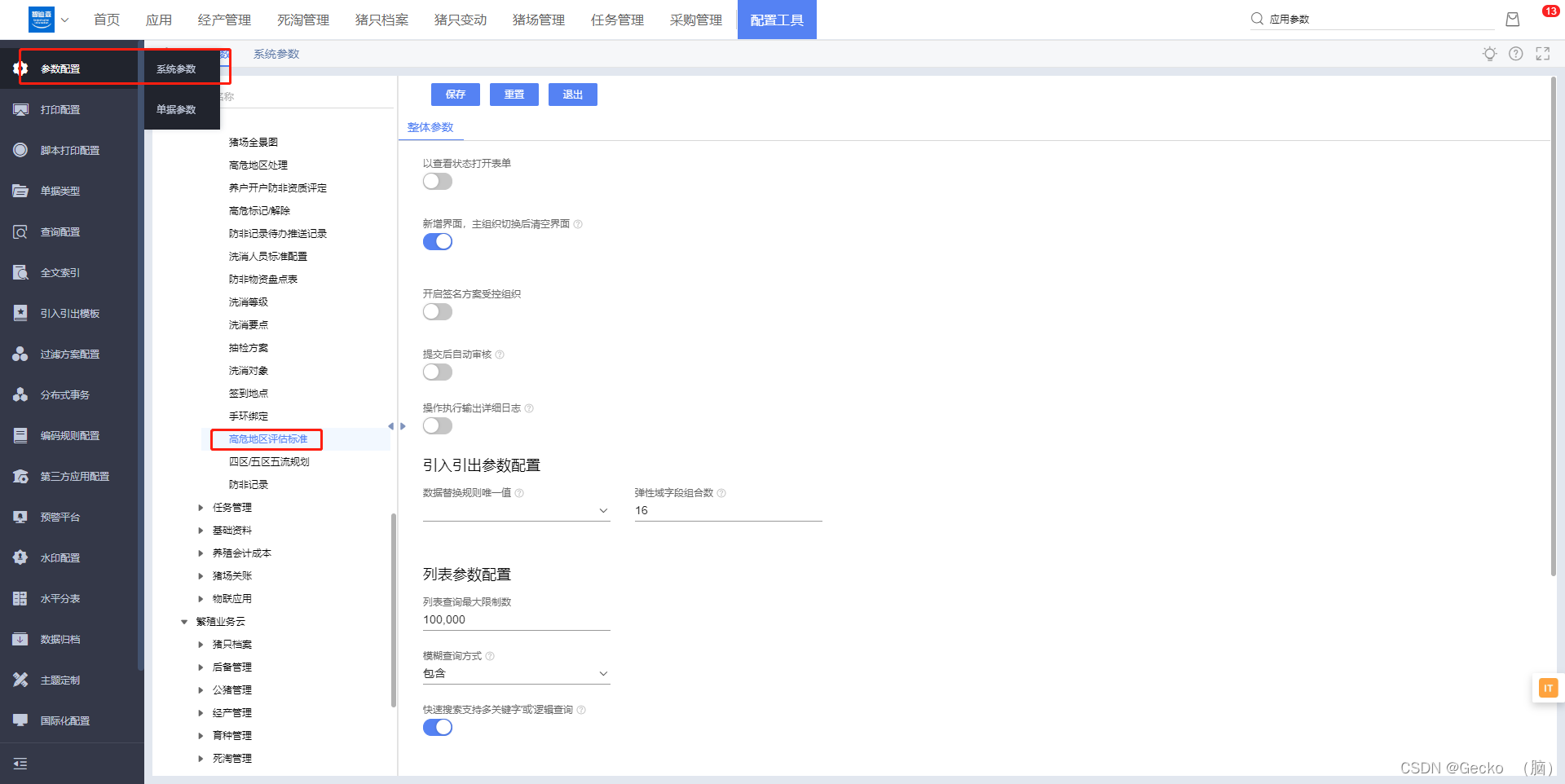Open 猪只变动 top menu
1565x784 pixels.
[461, 20]
